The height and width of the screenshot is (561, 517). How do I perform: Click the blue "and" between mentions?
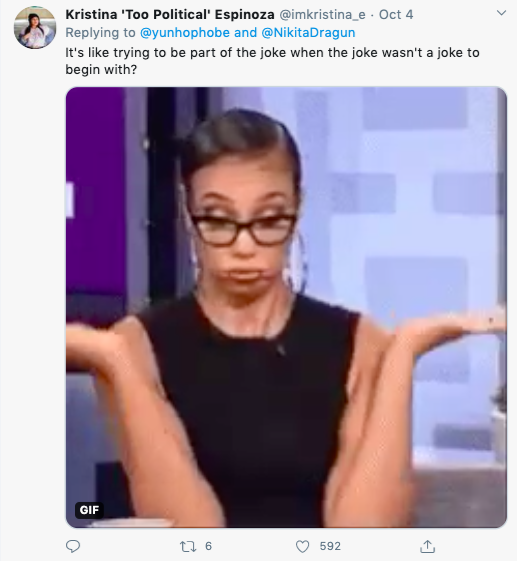245,33
